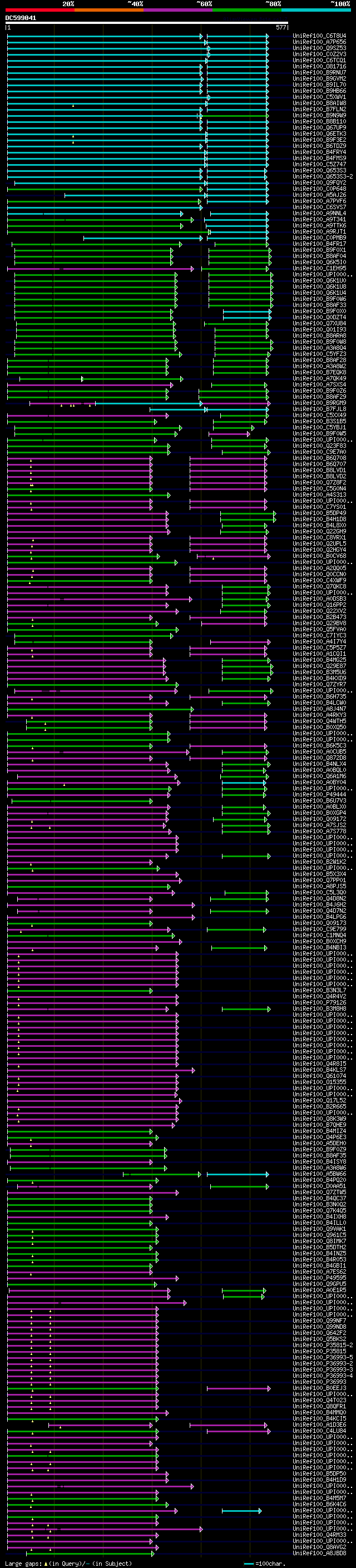Click hit label UniRef100_B5DP49

(x=319, y=513)
